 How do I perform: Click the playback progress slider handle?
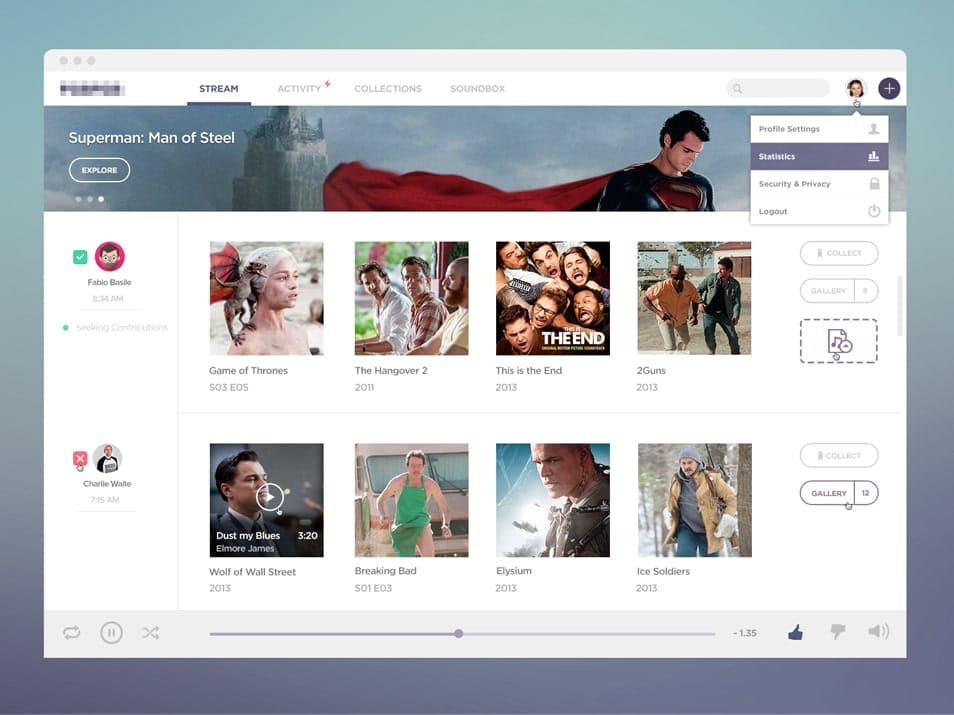pos(458,633)
